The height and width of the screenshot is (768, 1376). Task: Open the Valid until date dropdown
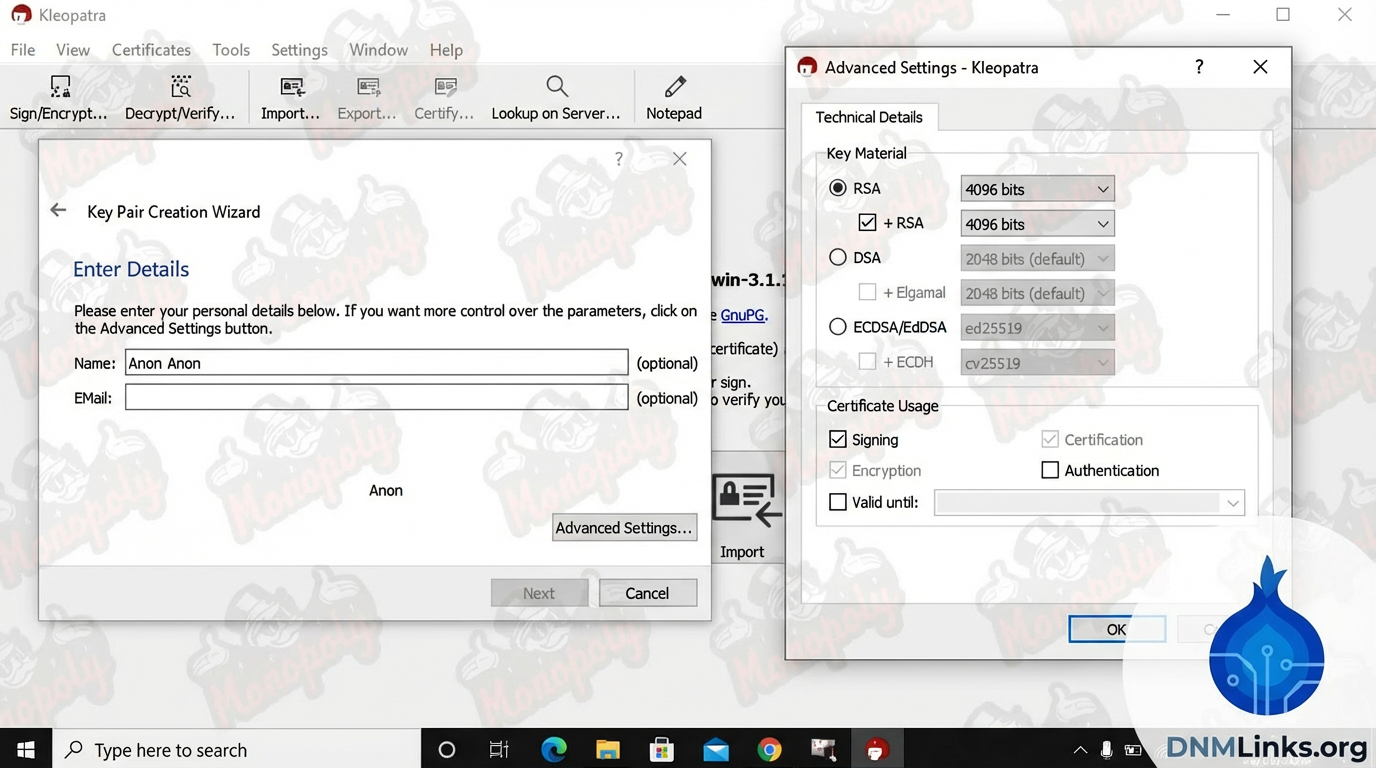click(x=1232, y=502)
